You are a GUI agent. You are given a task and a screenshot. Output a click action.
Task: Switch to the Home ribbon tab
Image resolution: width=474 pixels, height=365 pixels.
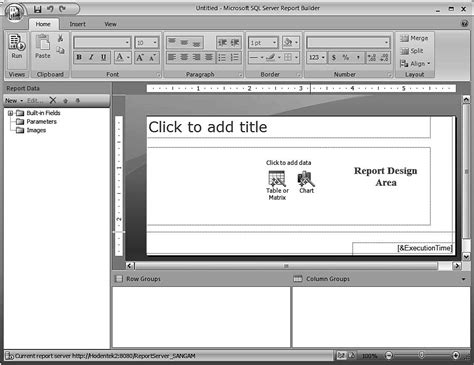[43, 24]
